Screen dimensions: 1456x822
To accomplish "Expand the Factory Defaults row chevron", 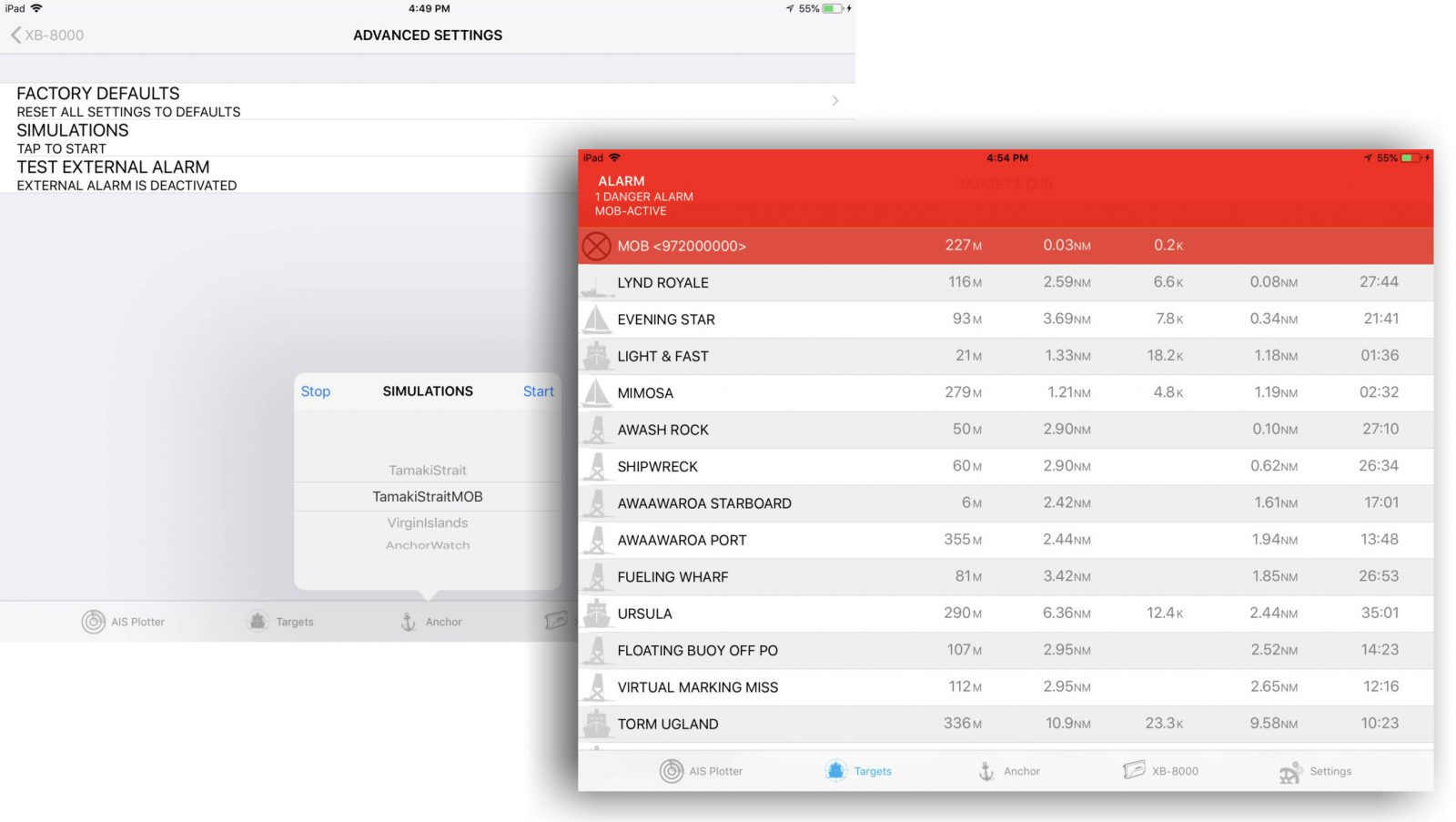I will (834, 100).
